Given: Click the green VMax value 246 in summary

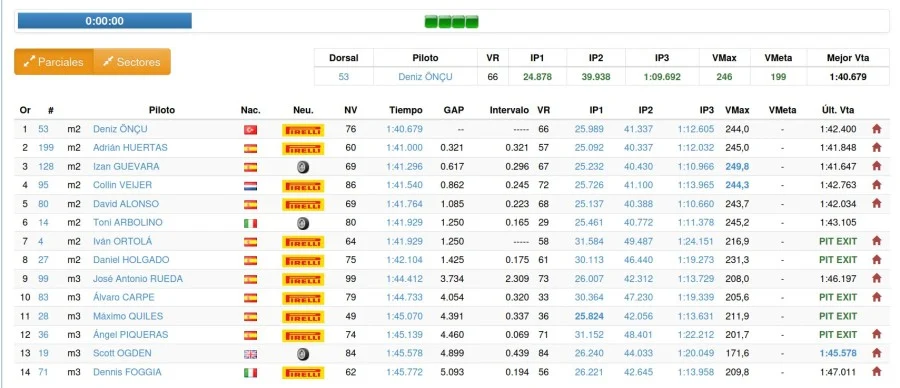Looking at the screenshot, I should [x=724, y=76].
